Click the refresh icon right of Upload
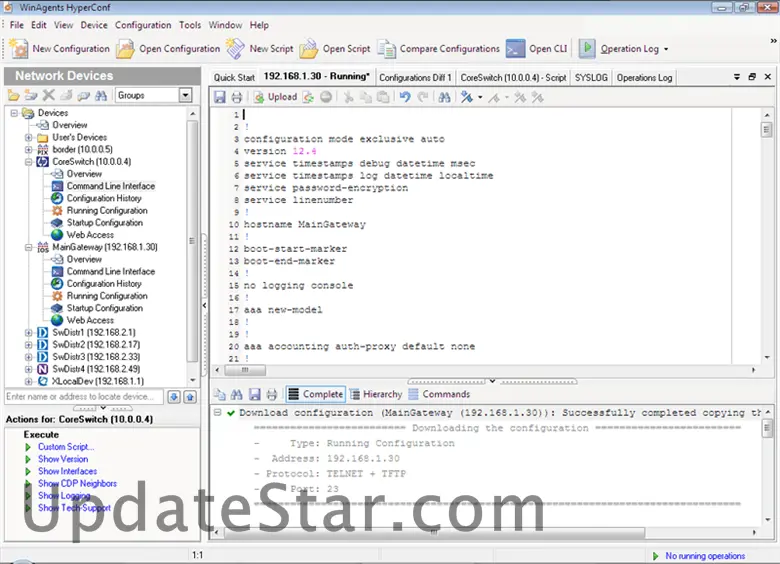The width and height of the screenshot is (780, 564). pos(308,97)
